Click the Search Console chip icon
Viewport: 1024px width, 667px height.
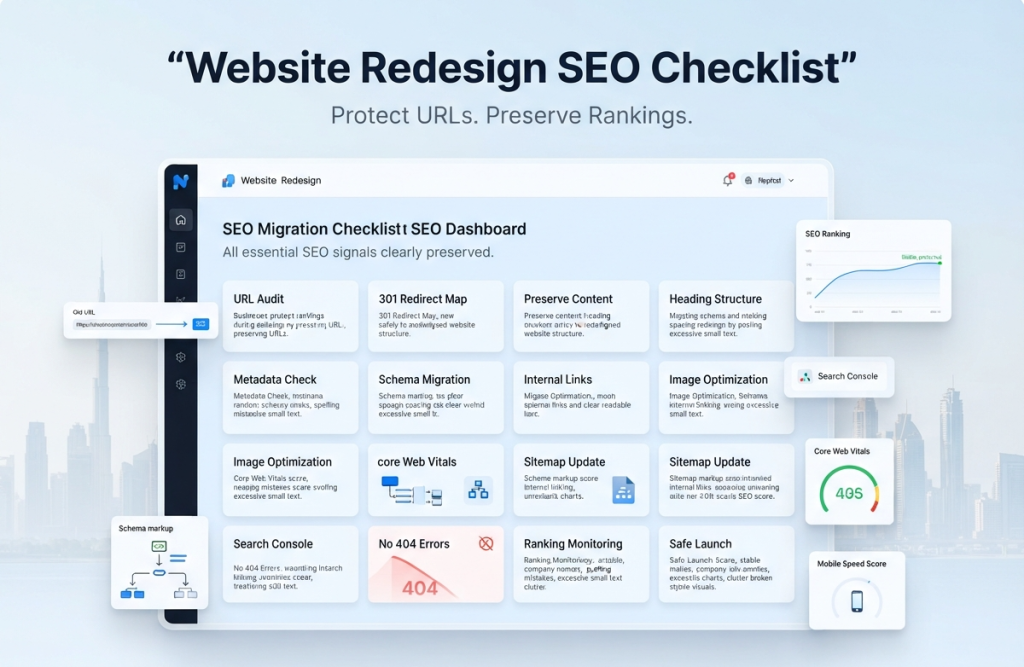pyautogui.click(x=805, y=376)
